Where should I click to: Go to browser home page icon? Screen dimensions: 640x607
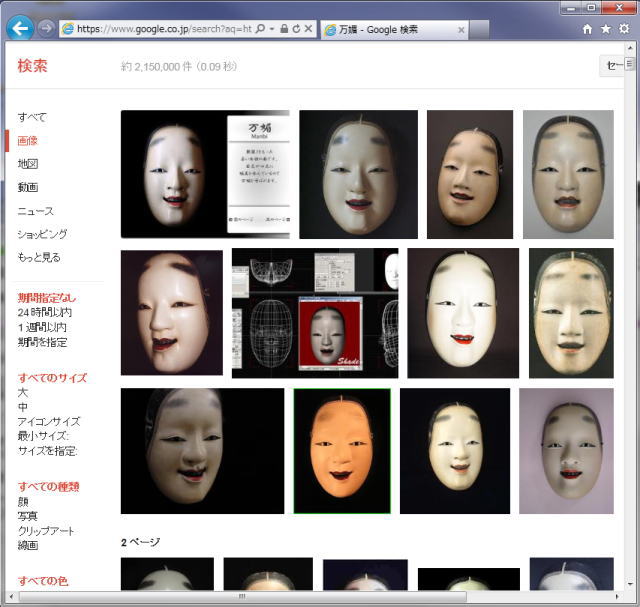(587, 29)
